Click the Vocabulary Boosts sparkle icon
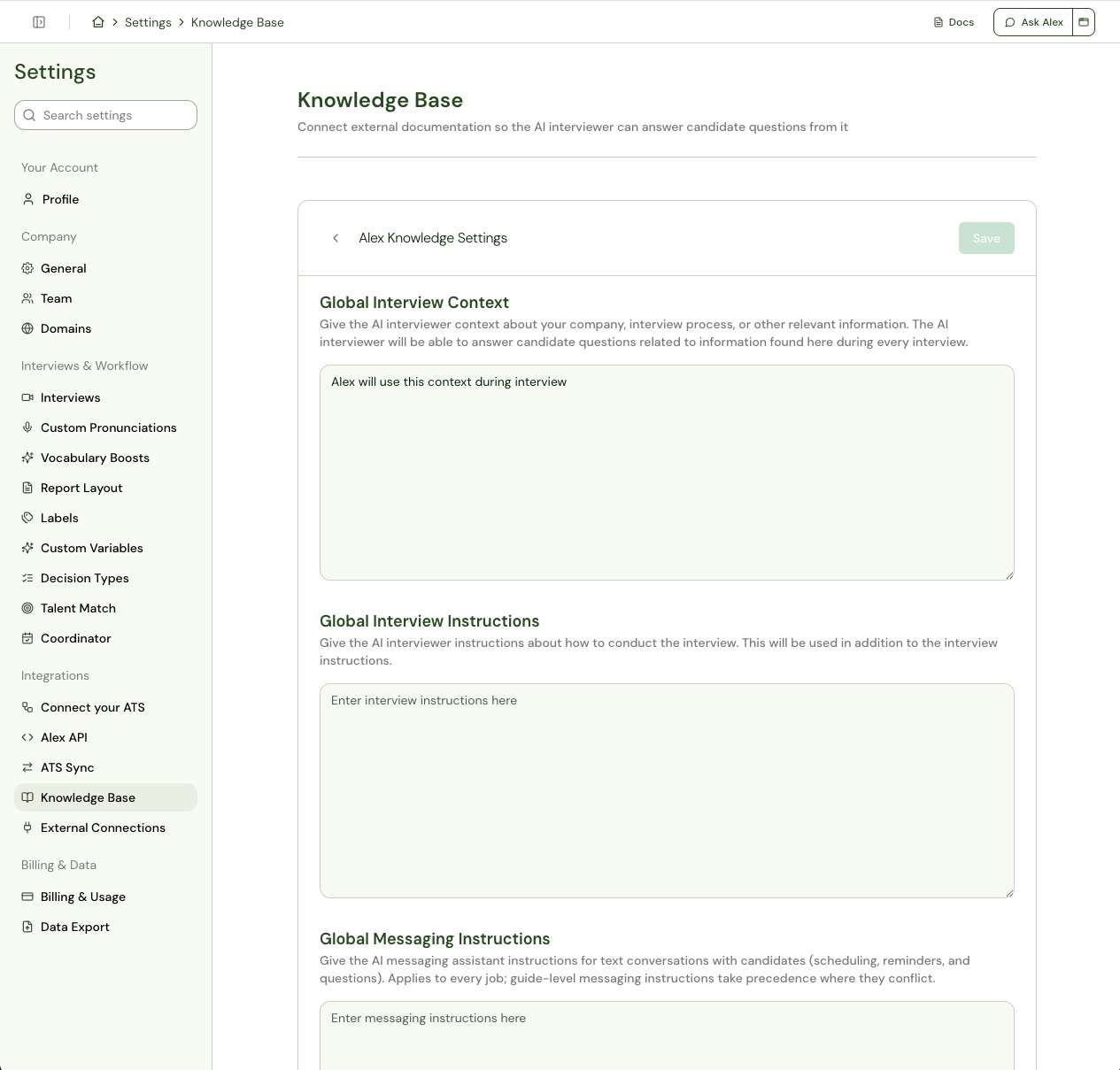 click(27, 458)
